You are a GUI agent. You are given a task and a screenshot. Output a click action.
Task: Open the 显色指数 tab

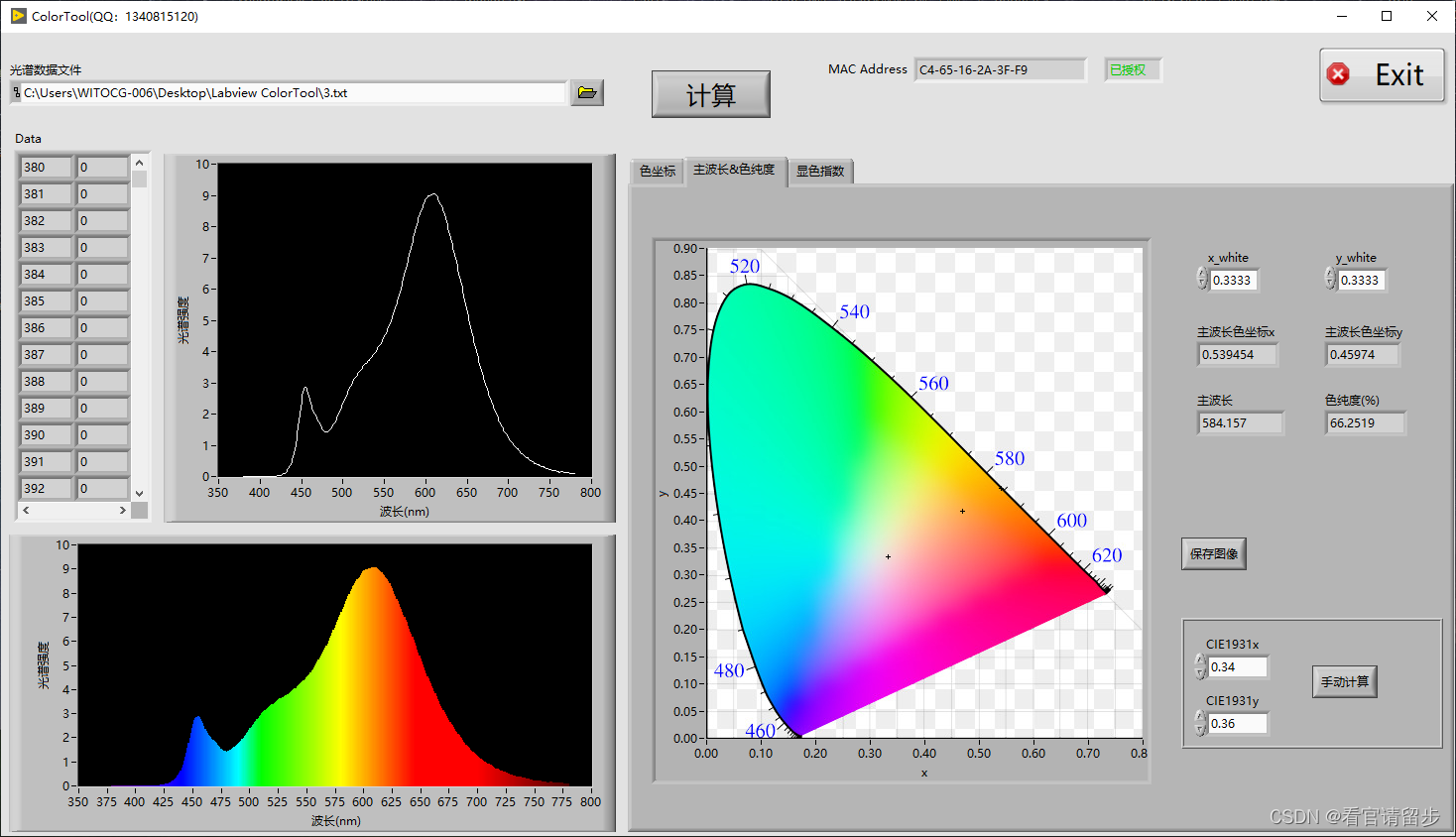(x=820, y=172)
